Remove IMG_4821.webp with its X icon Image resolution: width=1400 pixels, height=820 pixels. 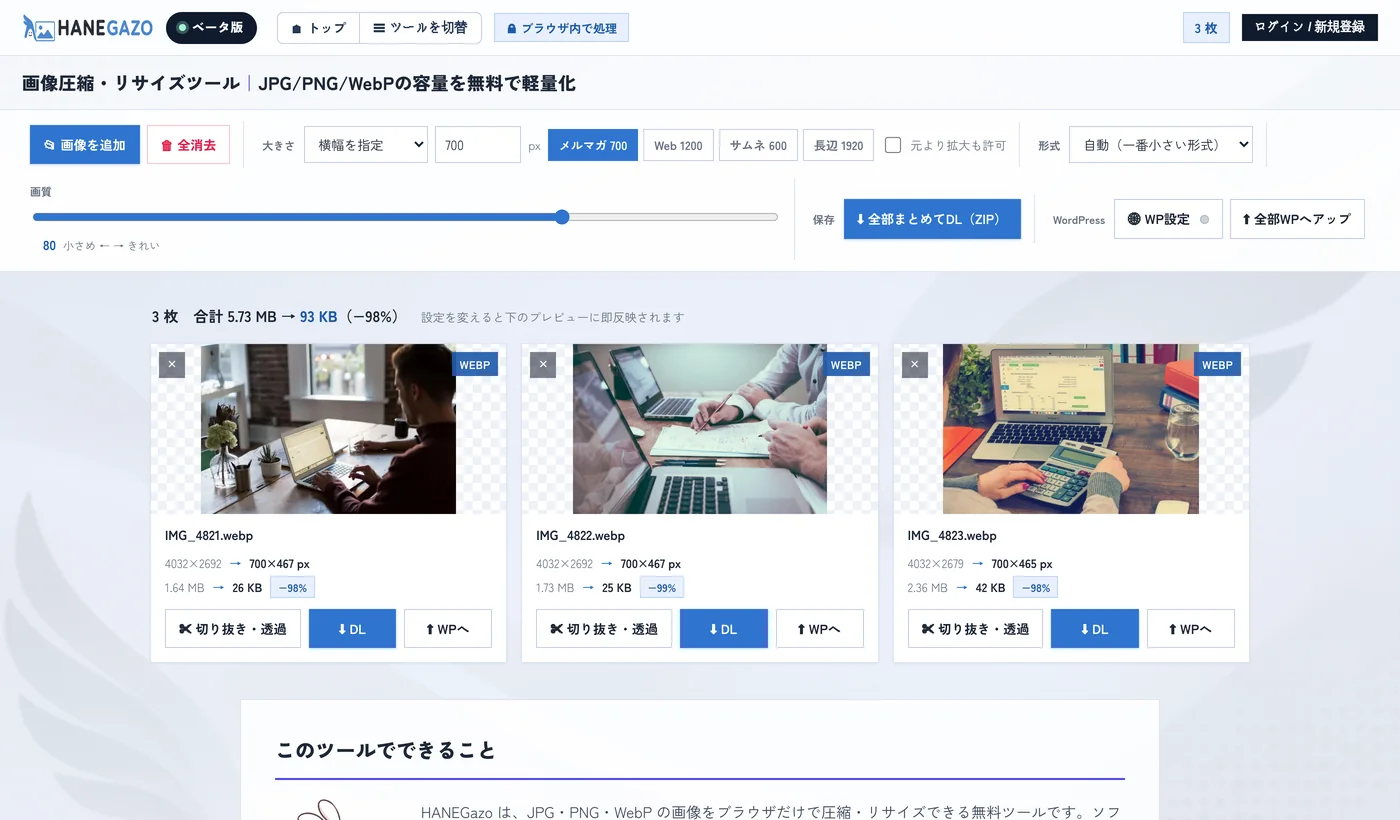[x=172, y=365]
